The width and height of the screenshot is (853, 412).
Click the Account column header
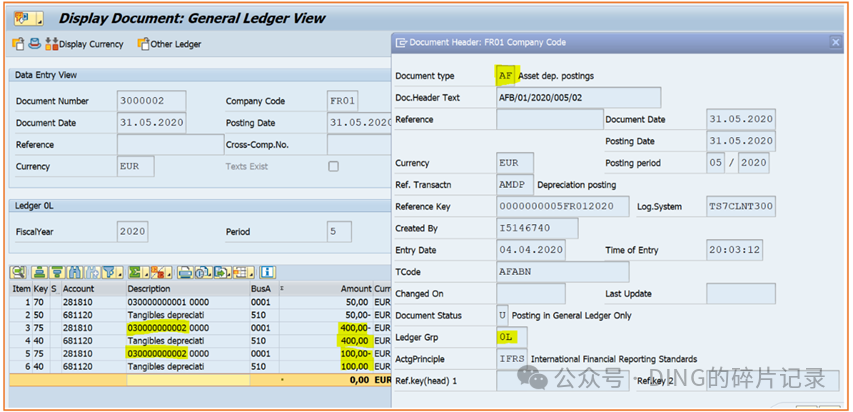coord(93,289)
